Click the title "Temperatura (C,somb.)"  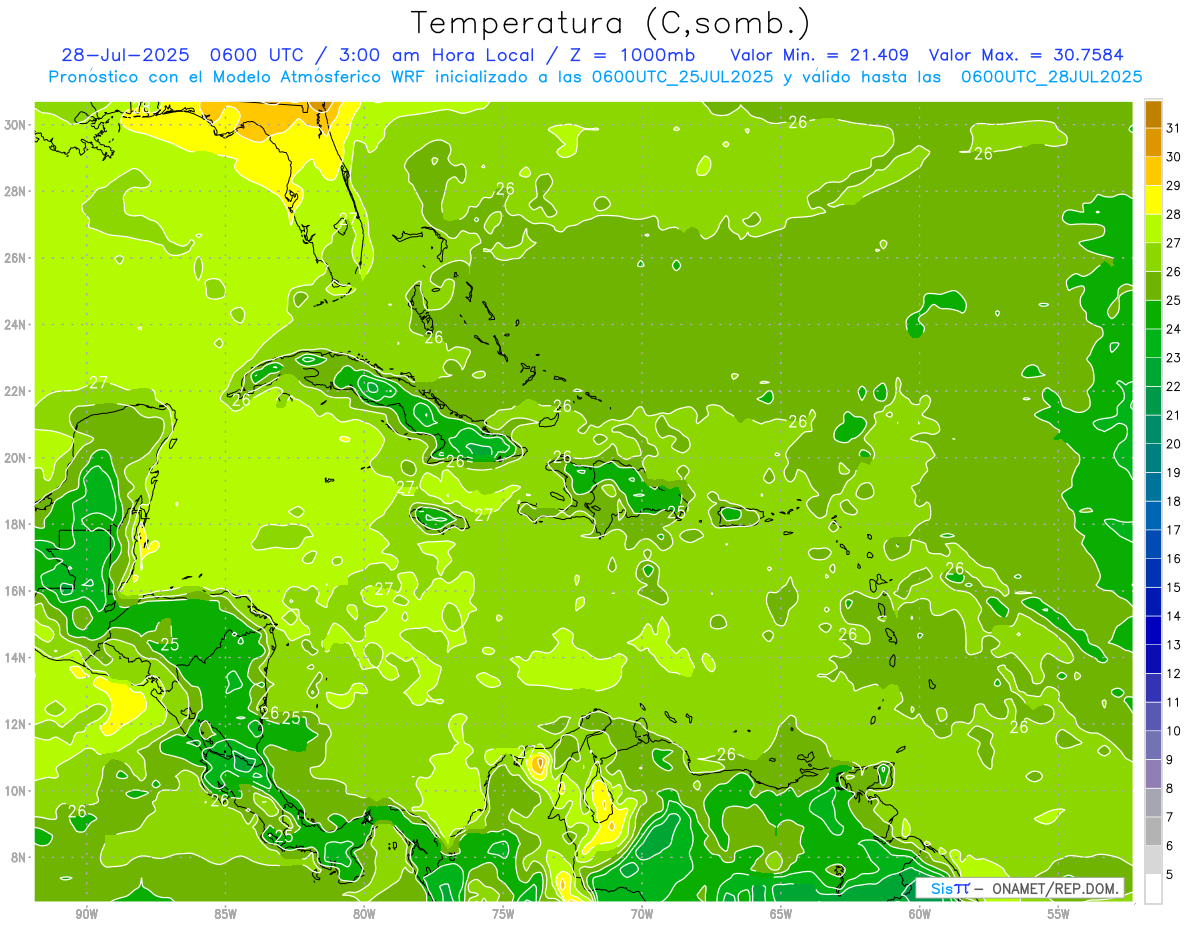tap(611, 23)
